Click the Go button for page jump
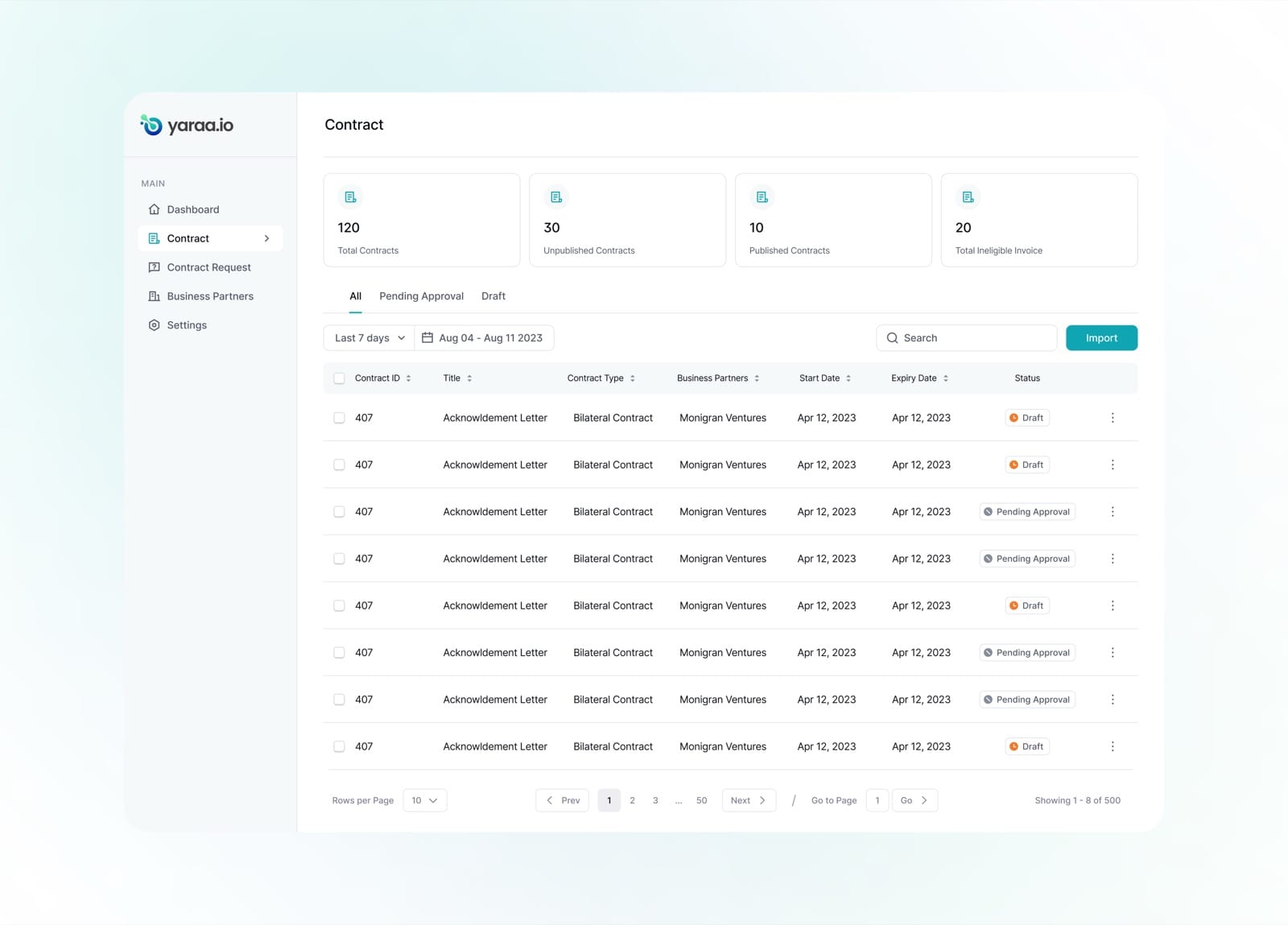 coord(914,800)
